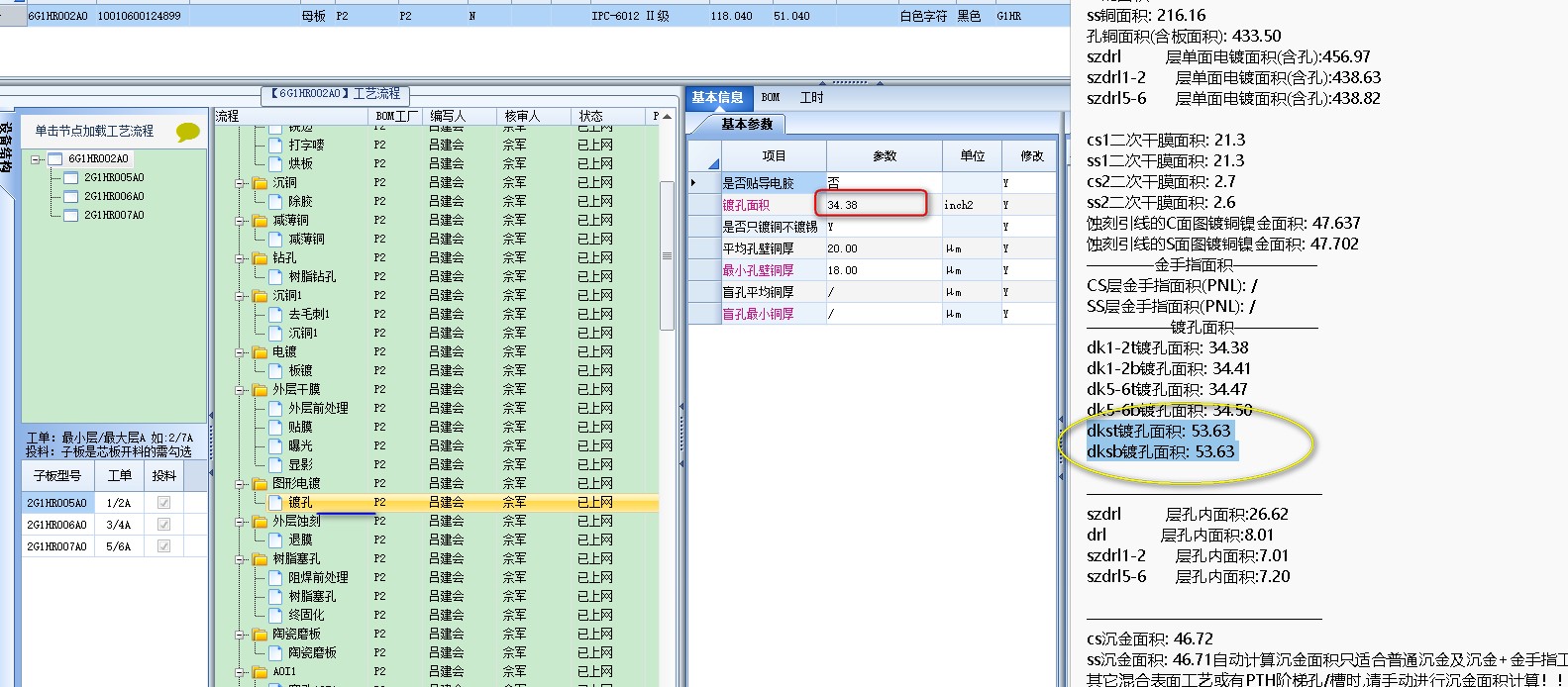Click the cs沉金面积: 46.72 line
The height and width of the screenshot is (687, 1568).
(1150, 638)
